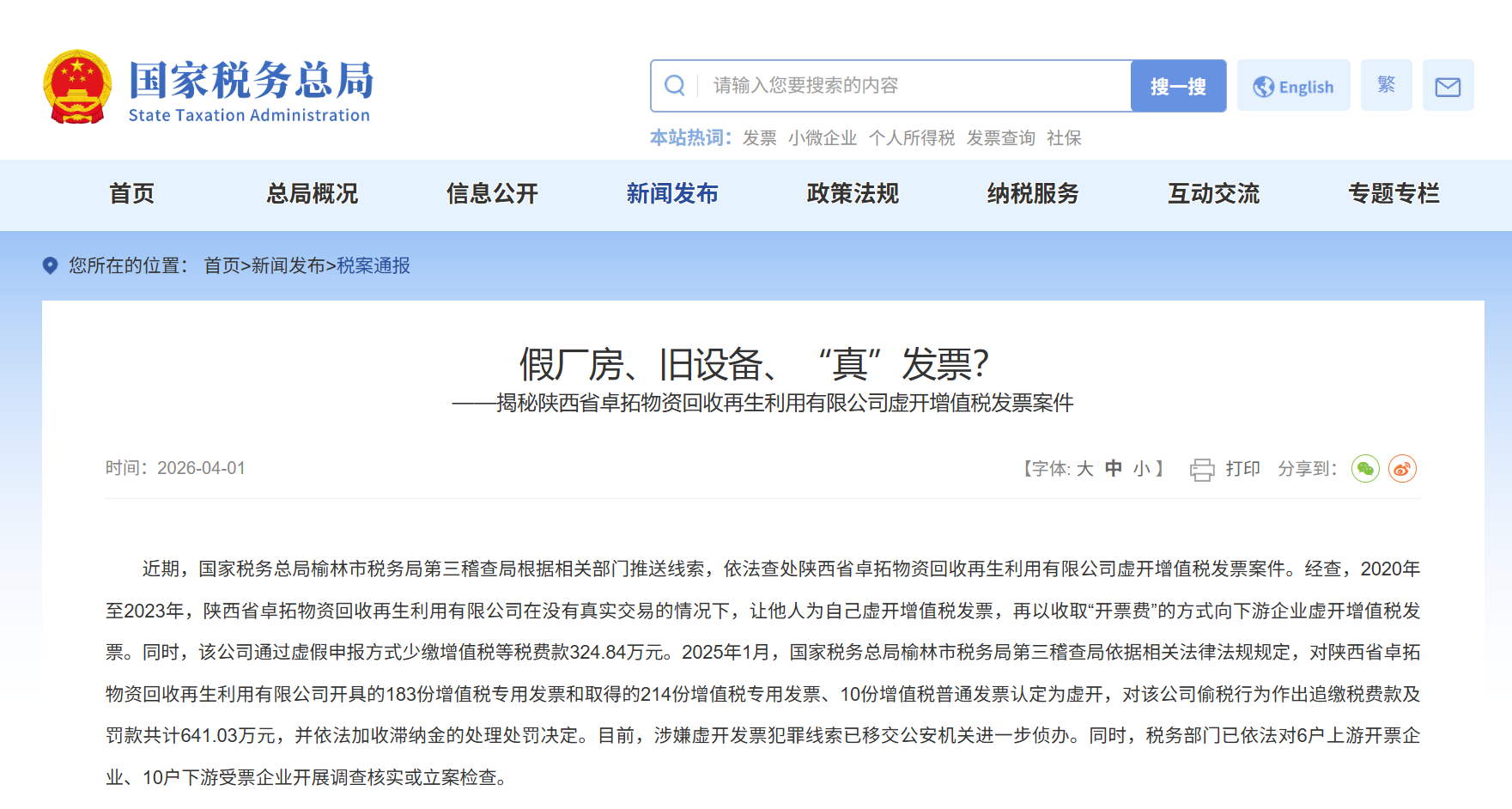Click the 国家税务总局 site title
1512x809 pixels.
[252, 80]
